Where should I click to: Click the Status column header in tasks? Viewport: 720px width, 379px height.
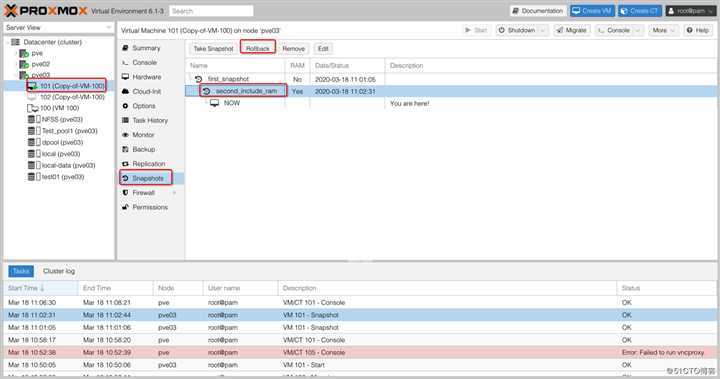click(666, 288)
